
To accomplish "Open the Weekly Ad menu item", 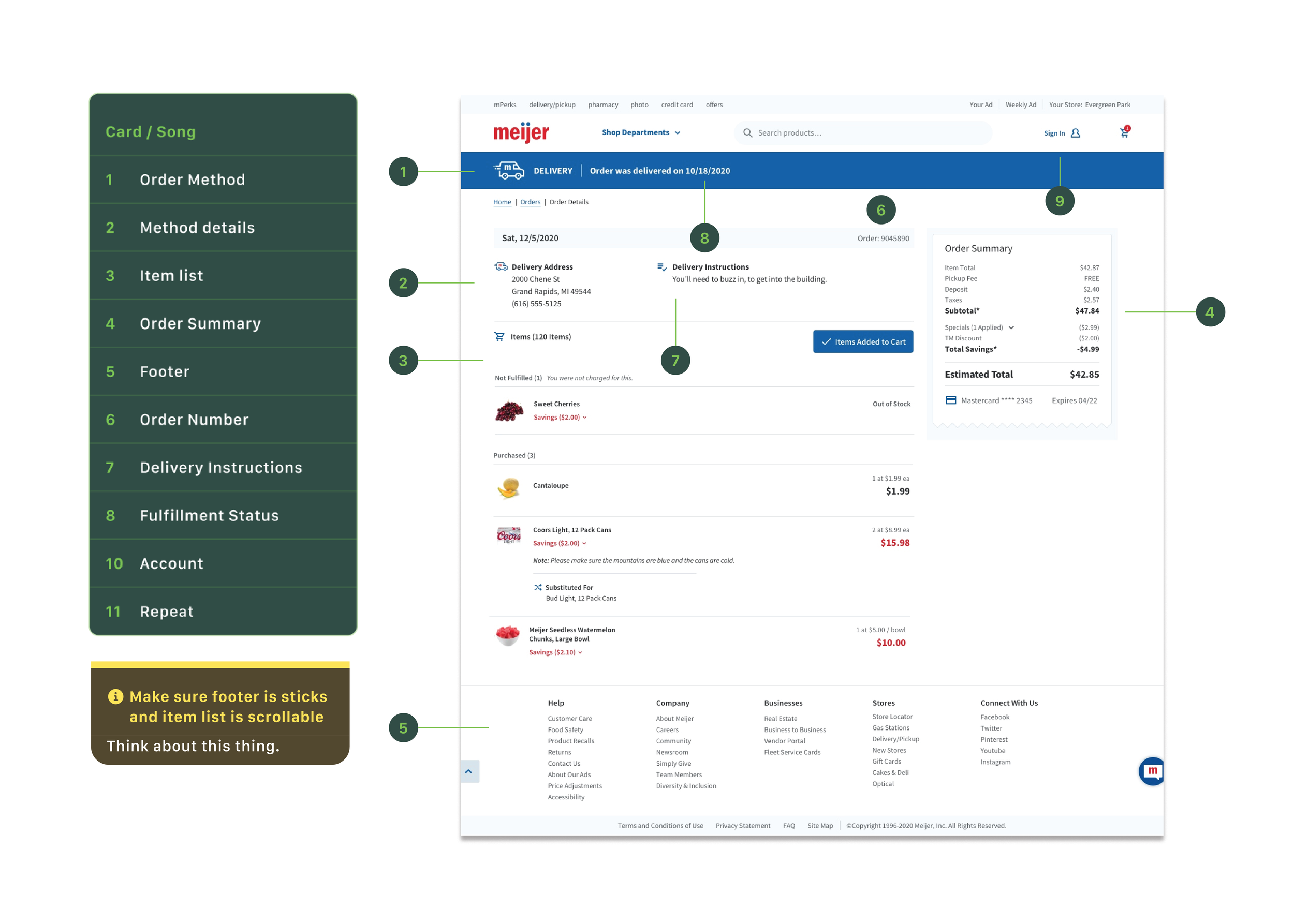I will tap(1020, 105).
